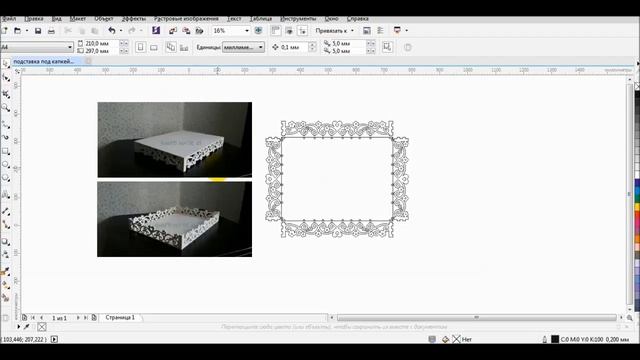
Task: Toggle grid display
Action: tap(289, 31)
